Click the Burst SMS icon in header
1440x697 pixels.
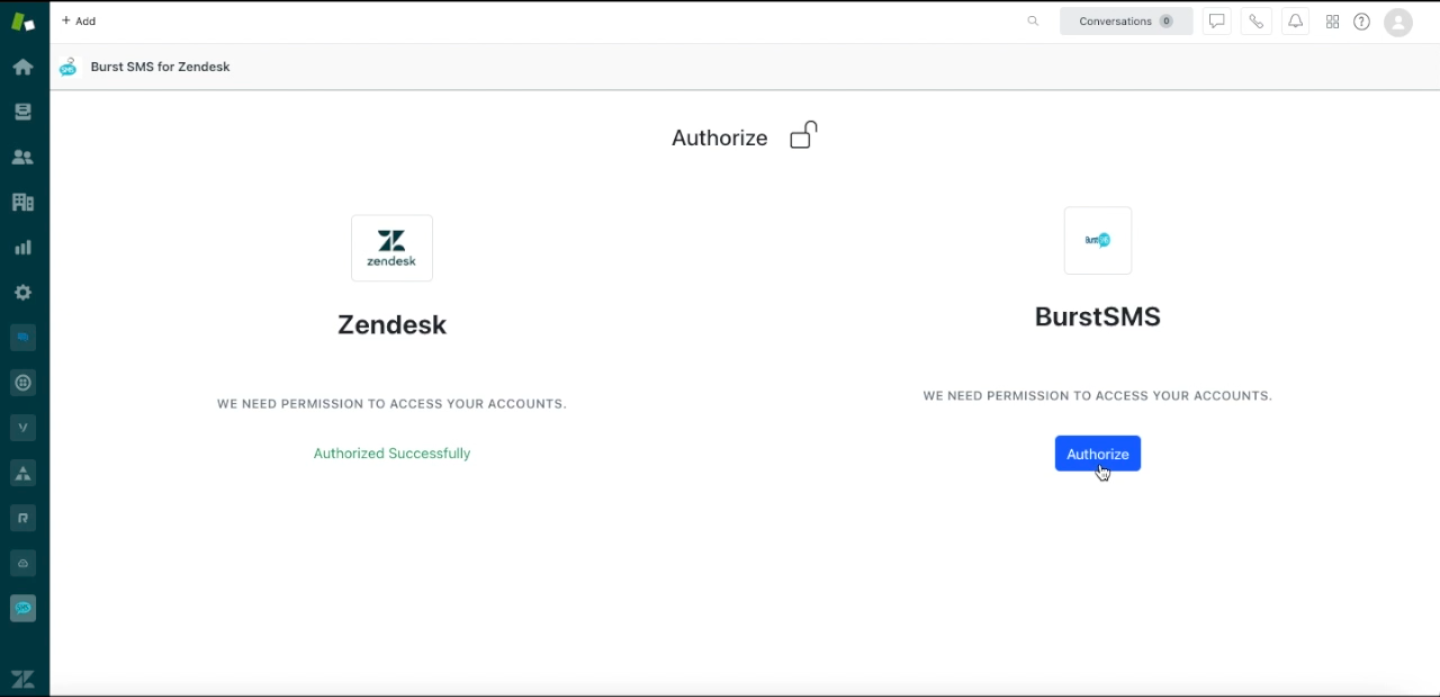(x=68, y=67)
